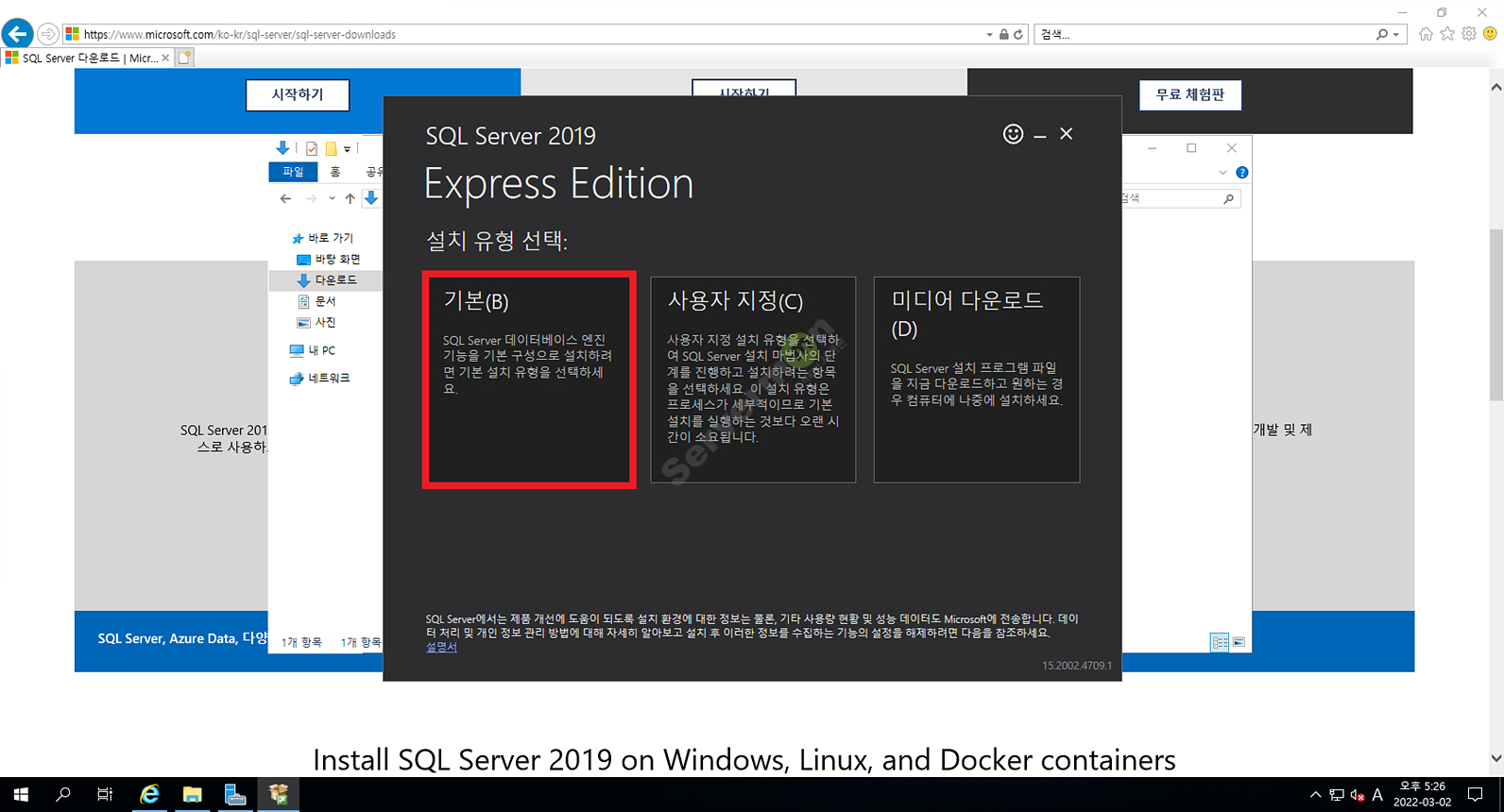Close the SQL Server 다운로드 tab
The image size is (1504, 812).
point(165,58)
